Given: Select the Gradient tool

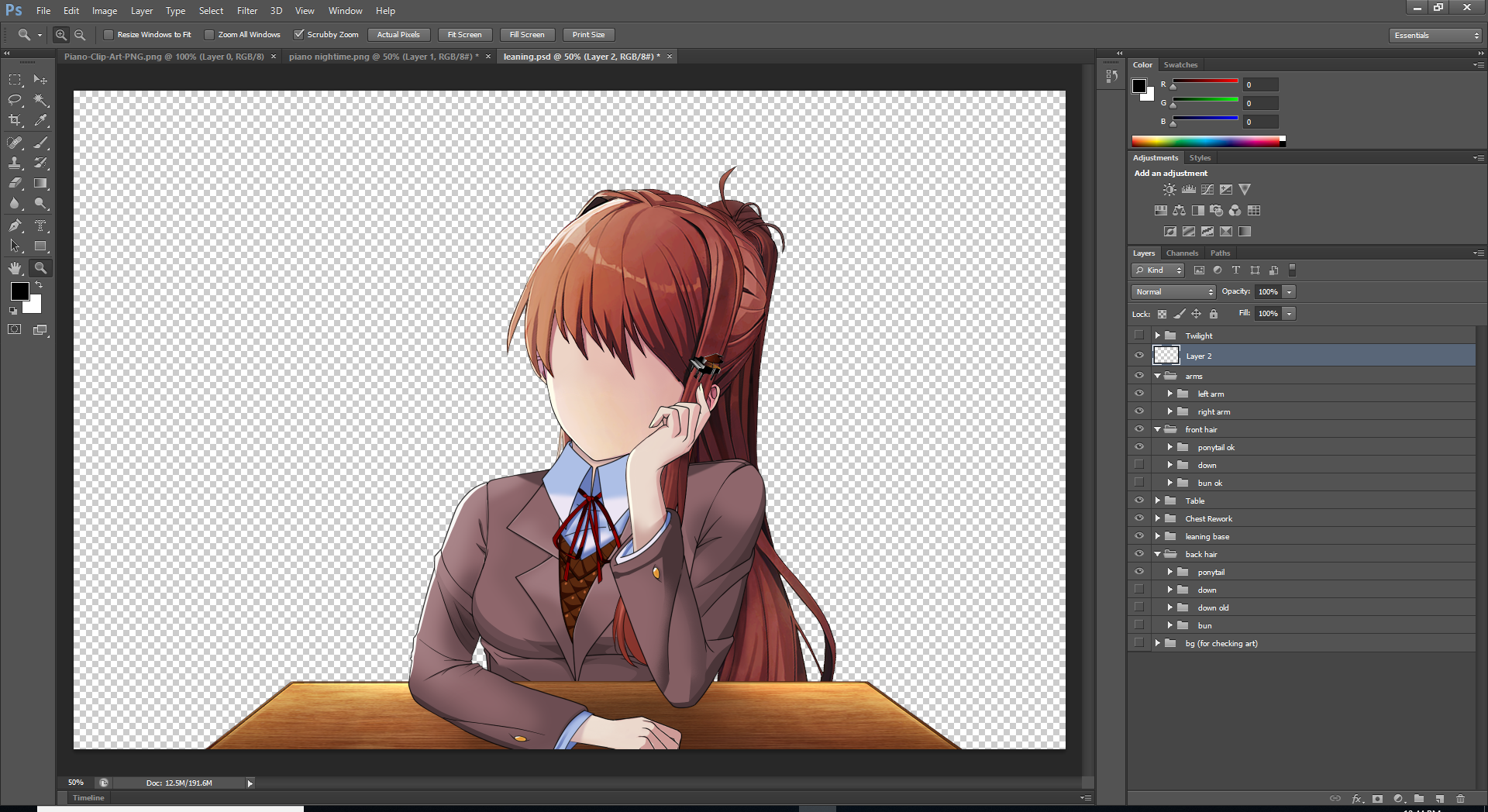Looking at the screenshot, I should tap(40, 184).
